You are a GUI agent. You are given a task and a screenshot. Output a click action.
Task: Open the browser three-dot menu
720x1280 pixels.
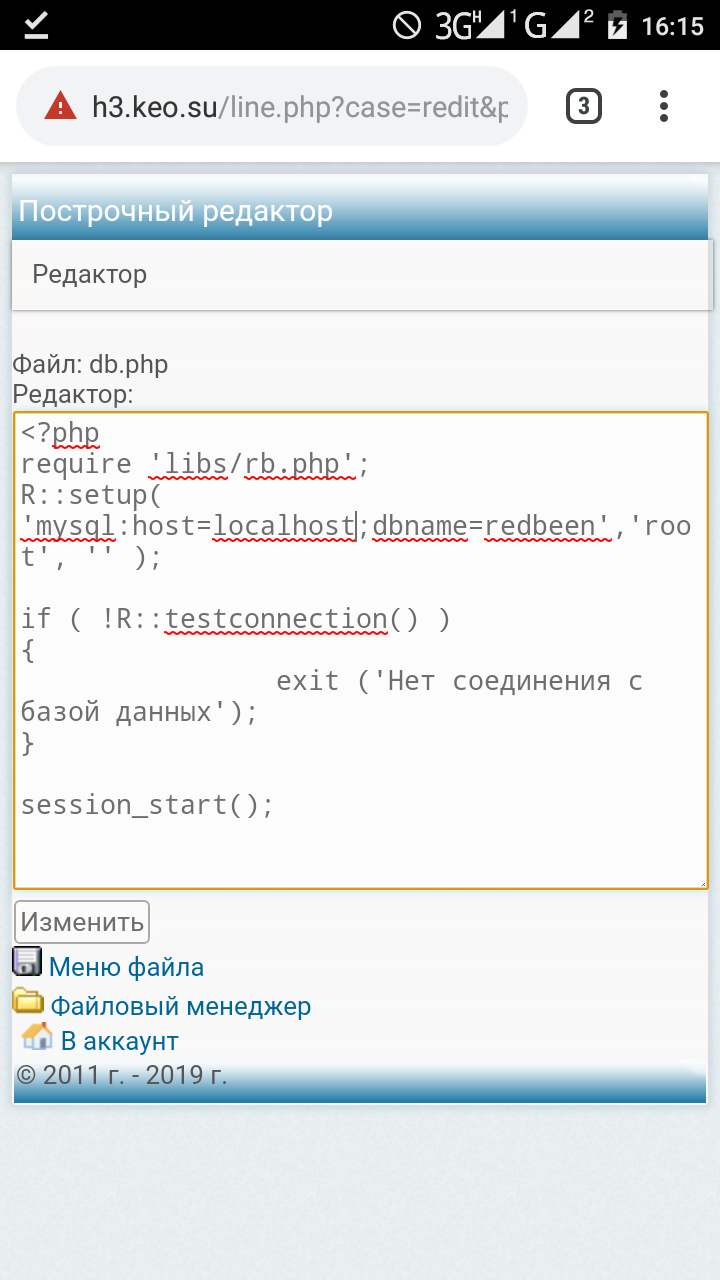click(x=664, y=106)
